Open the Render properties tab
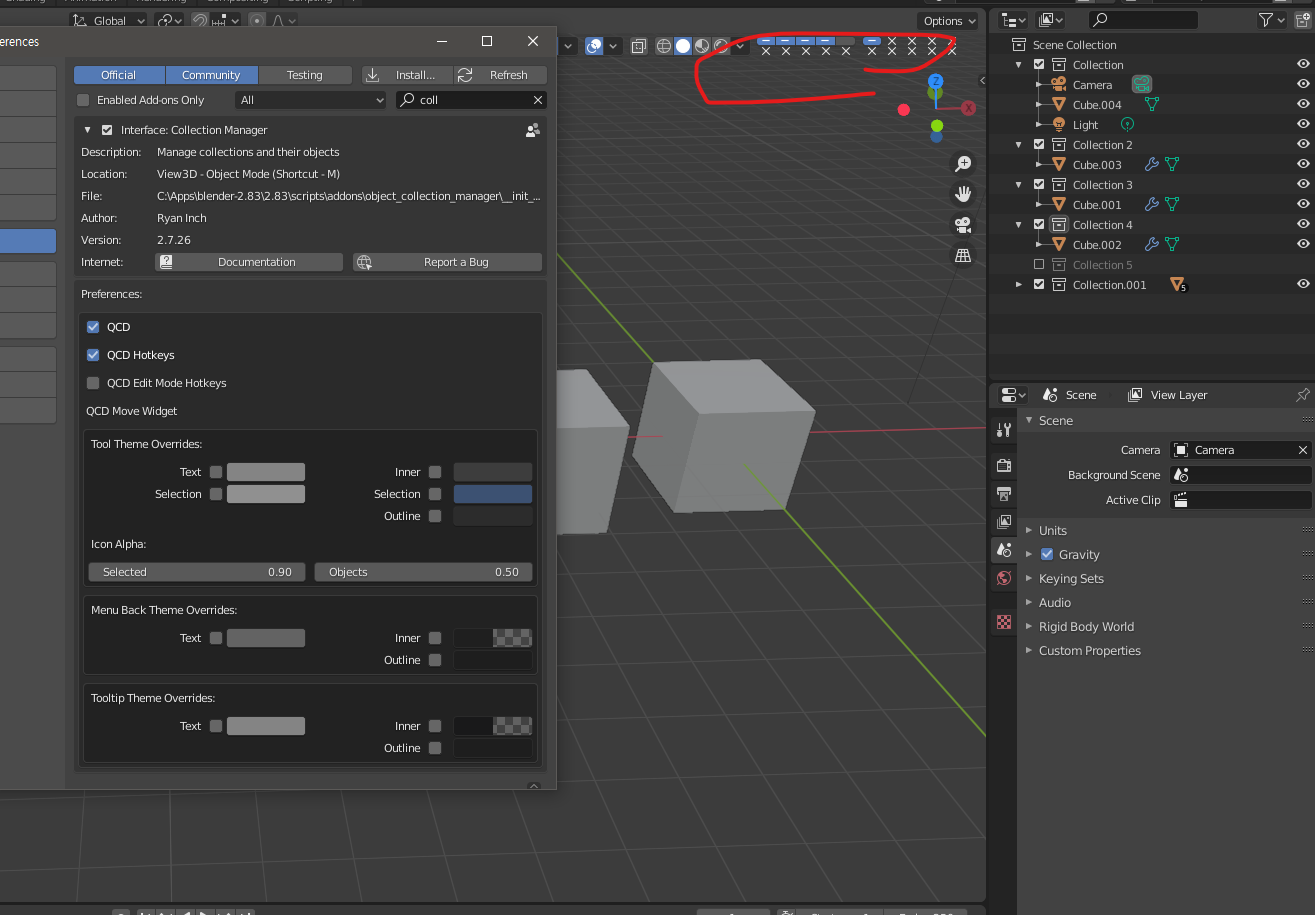 click(x=1004, y=465)
